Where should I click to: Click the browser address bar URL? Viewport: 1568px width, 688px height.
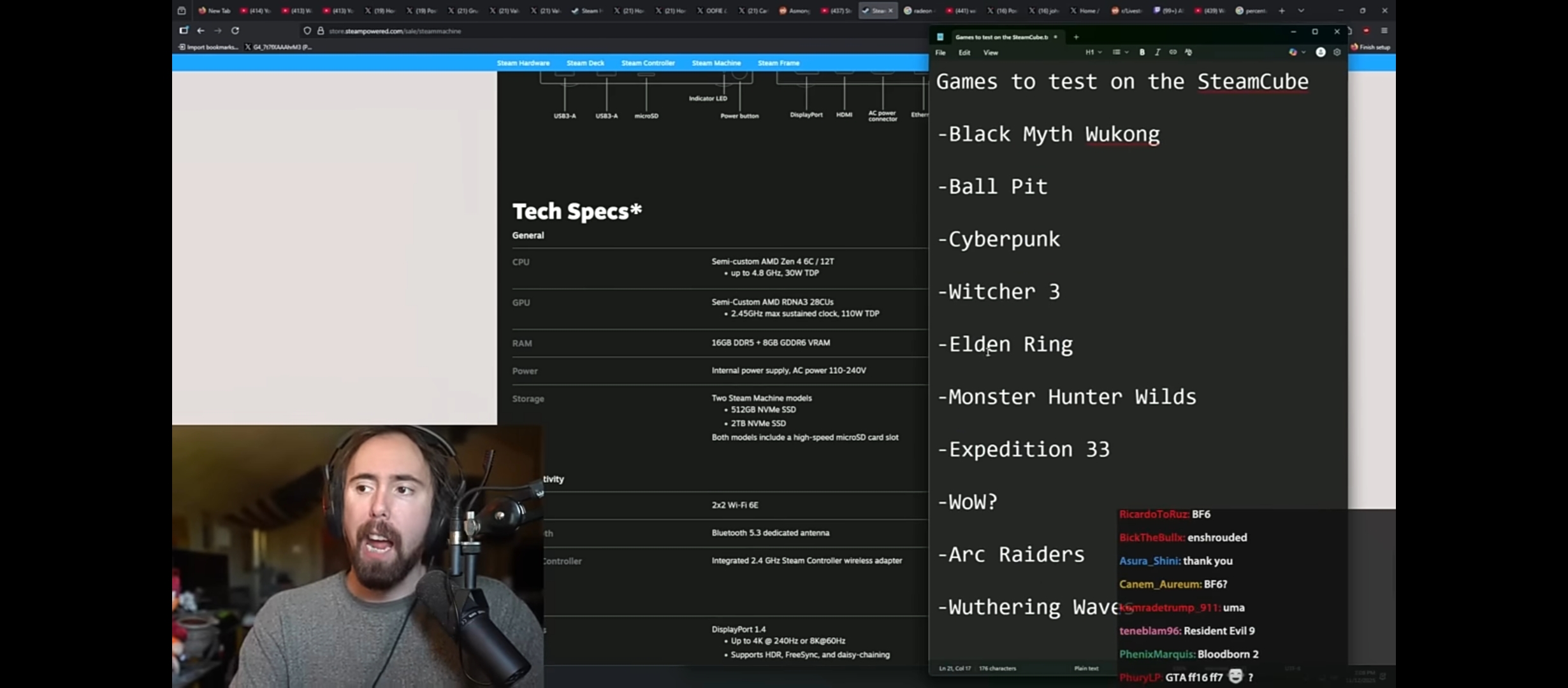(395, 31)
